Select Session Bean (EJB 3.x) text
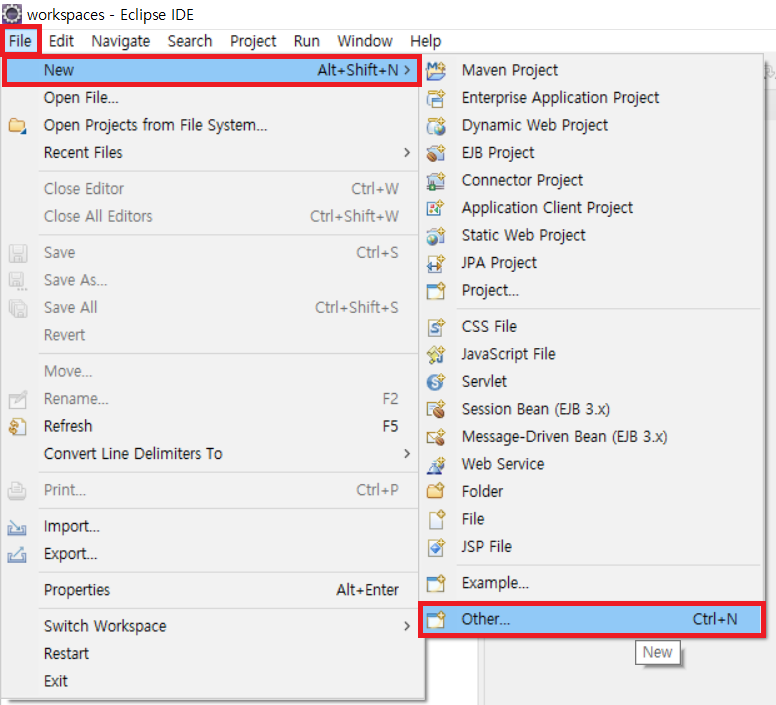Viewport: 776px width, 705px height. 535,409
